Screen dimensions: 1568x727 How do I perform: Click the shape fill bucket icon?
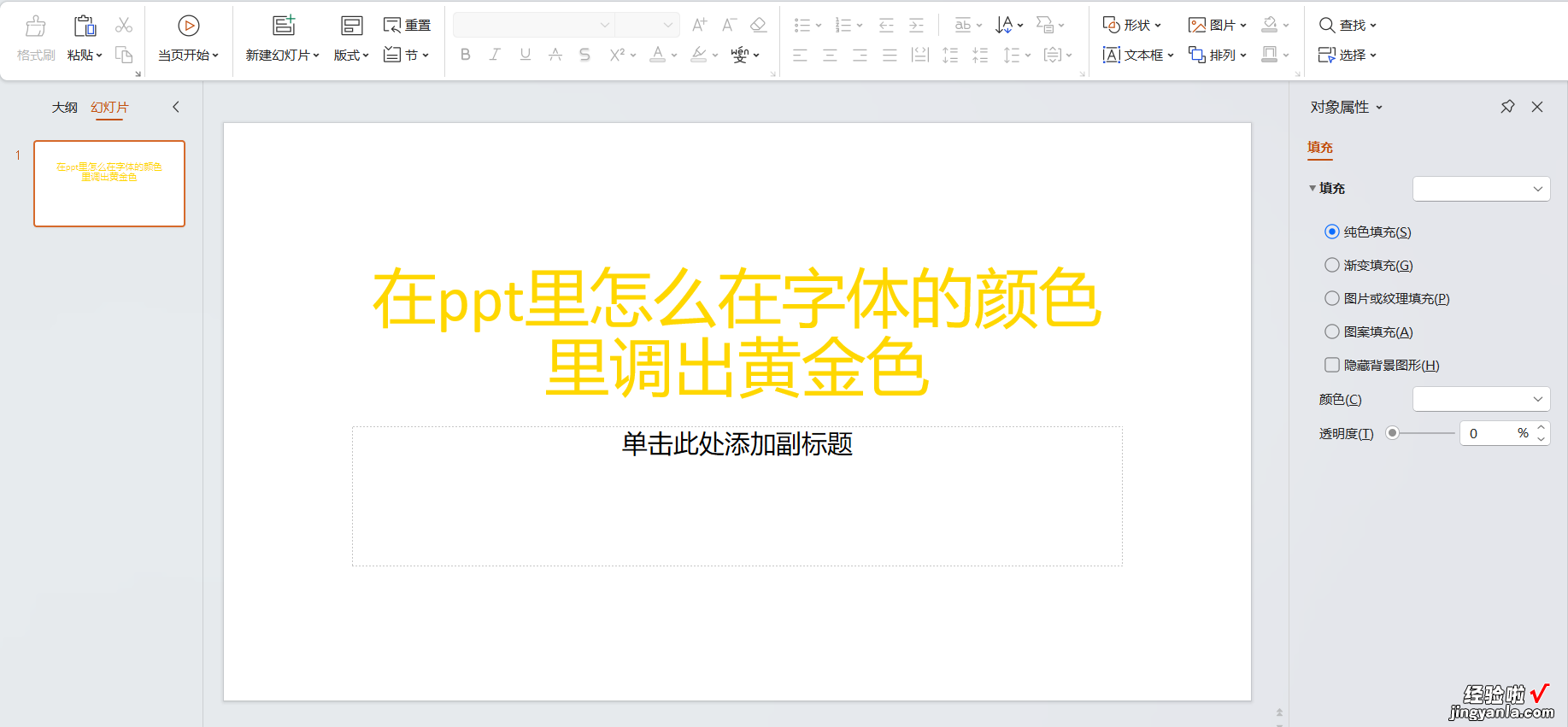coord(1270,25)
